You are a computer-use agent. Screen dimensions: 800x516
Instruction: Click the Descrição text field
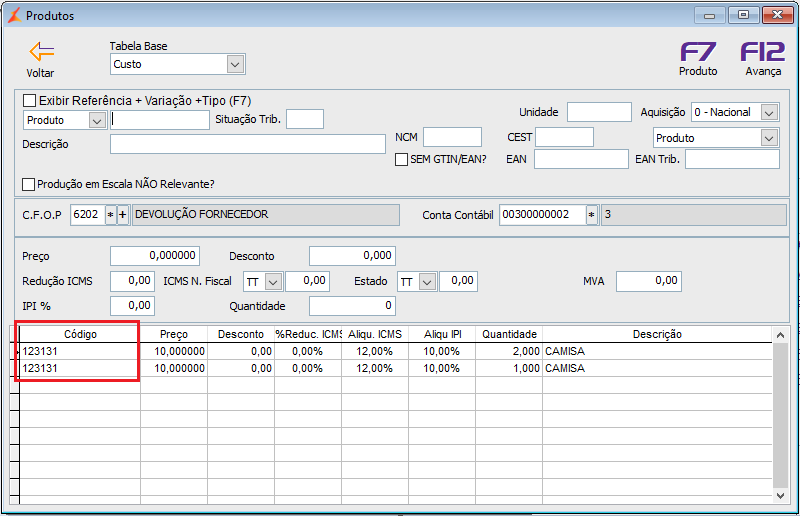tap(247, 144)
